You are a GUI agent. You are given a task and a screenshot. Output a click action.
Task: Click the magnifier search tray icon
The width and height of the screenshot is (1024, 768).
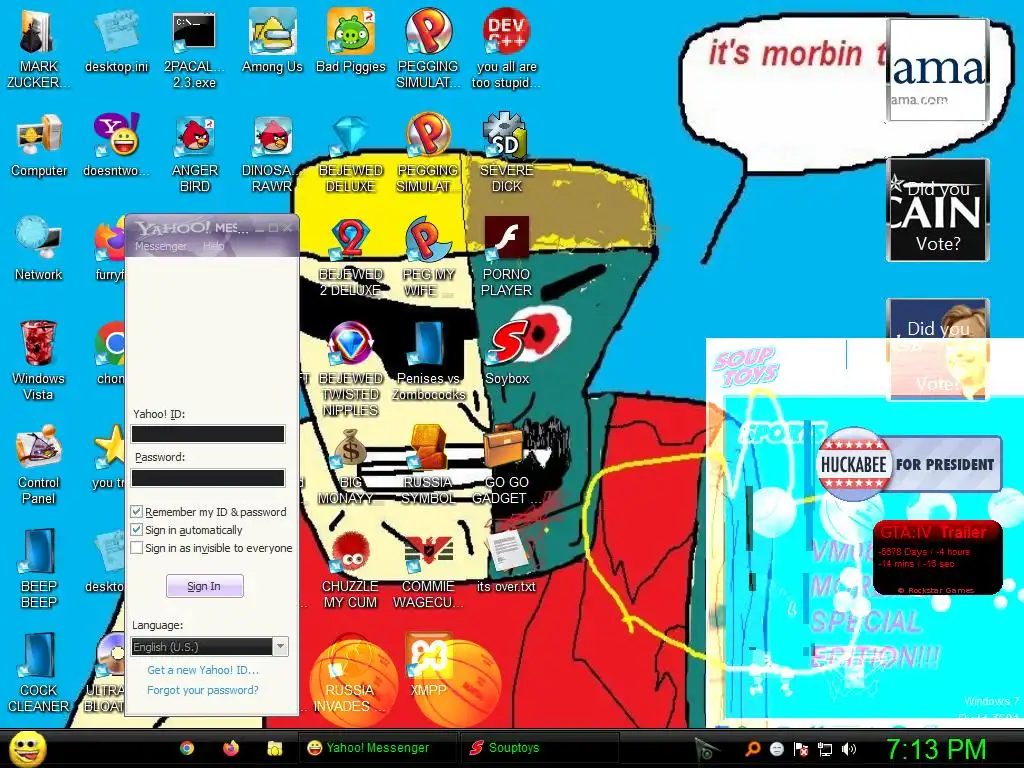pyautogui.click(x=752, y=749)
